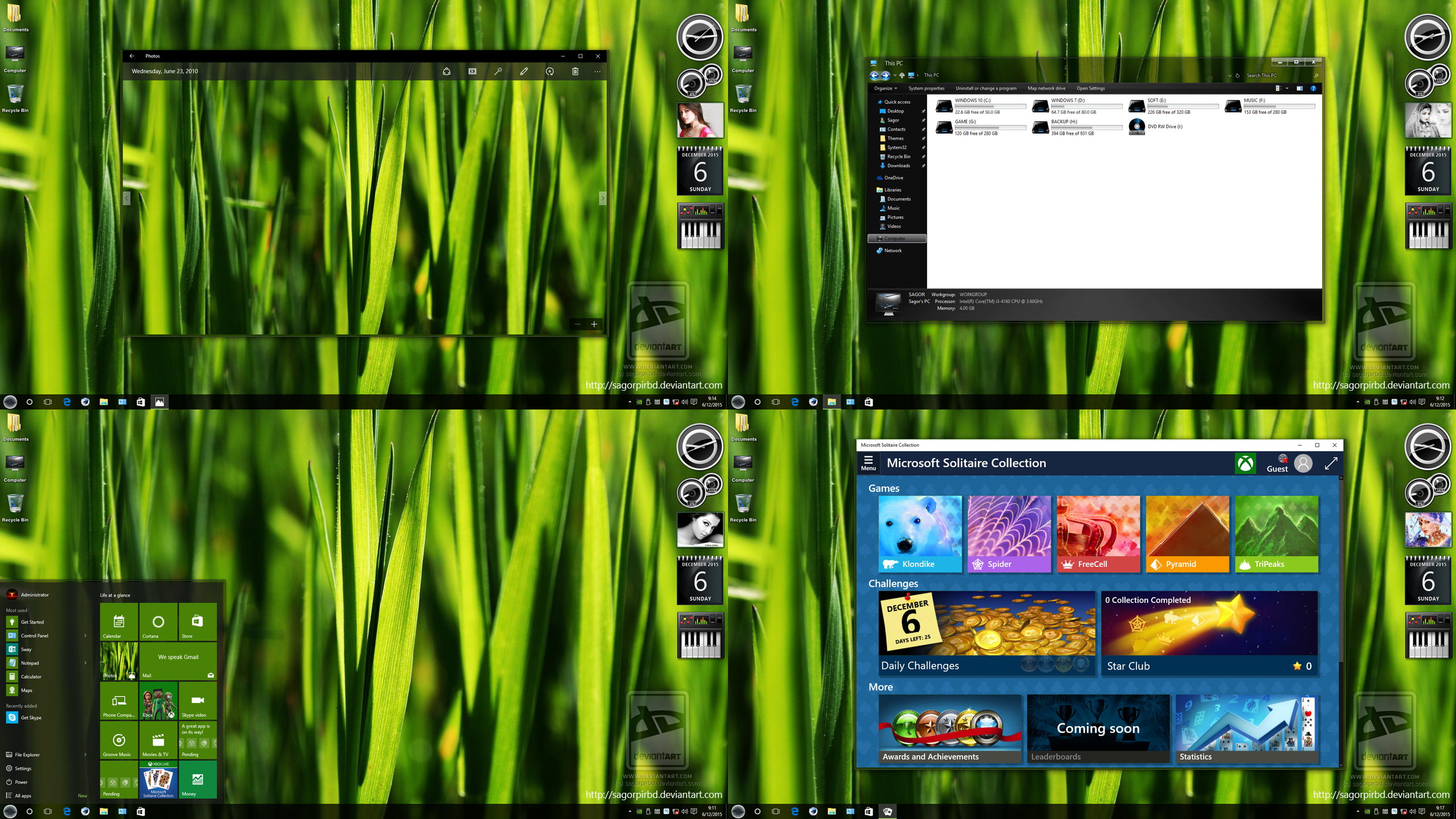
Task: Zoom in with the plus button in Photos
Action: click(x=594, y=324)
